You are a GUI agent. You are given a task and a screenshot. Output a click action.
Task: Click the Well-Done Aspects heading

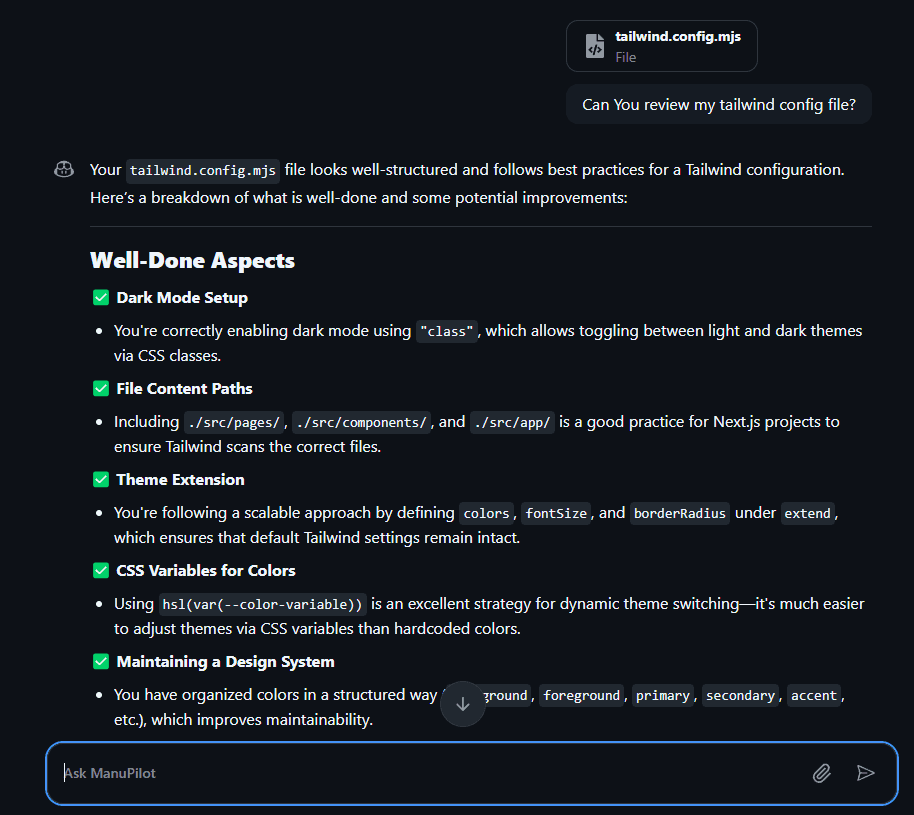pyautogui.click(x=192, y=261)
